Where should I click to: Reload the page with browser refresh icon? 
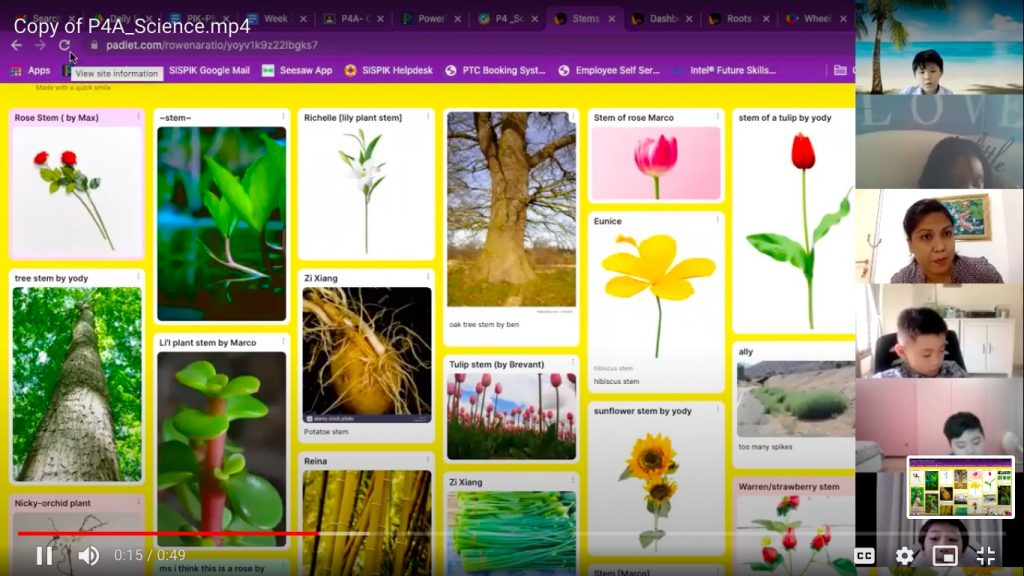point(65,45)
